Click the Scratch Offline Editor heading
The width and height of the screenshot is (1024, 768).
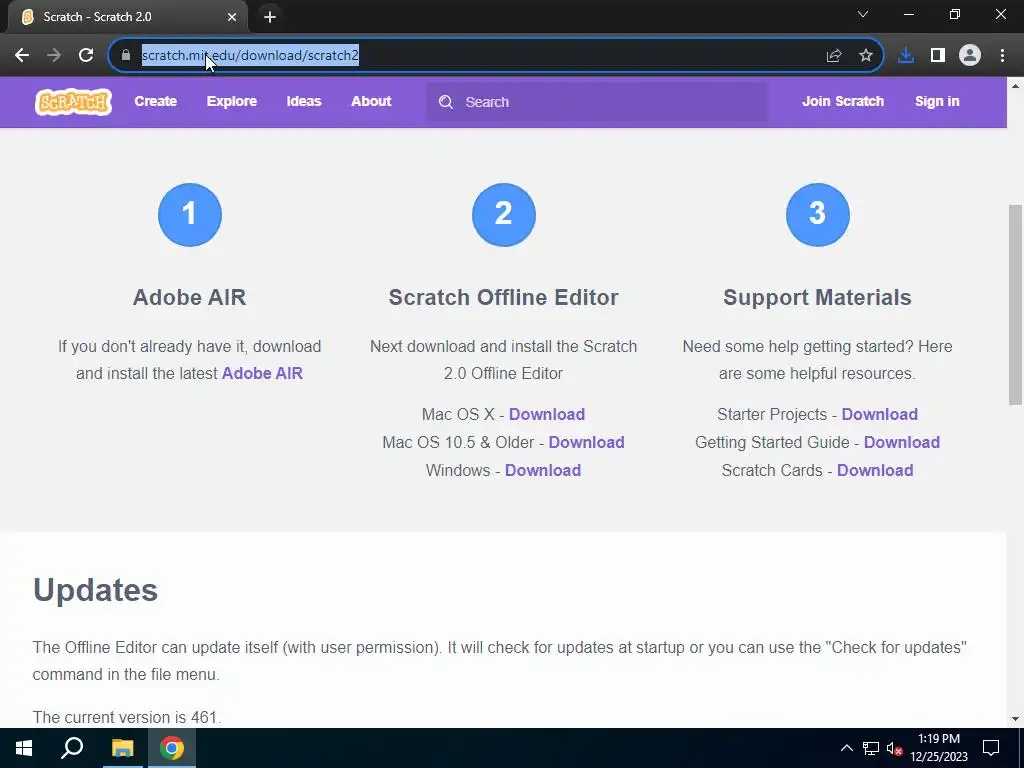pyautogui.click(x=504, y=298)
